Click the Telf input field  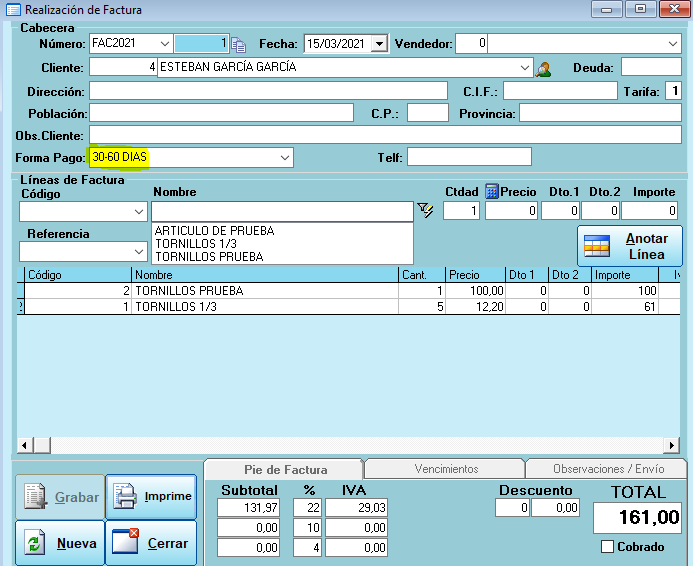(469, 157)
